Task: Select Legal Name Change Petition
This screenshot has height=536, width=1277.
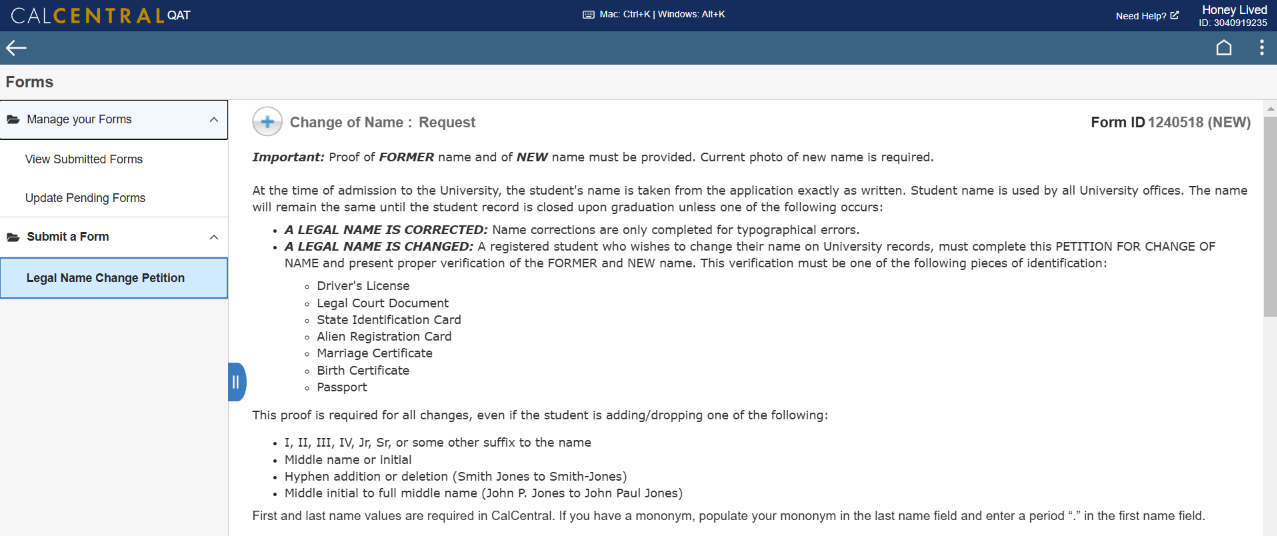Action: [105, 278]
